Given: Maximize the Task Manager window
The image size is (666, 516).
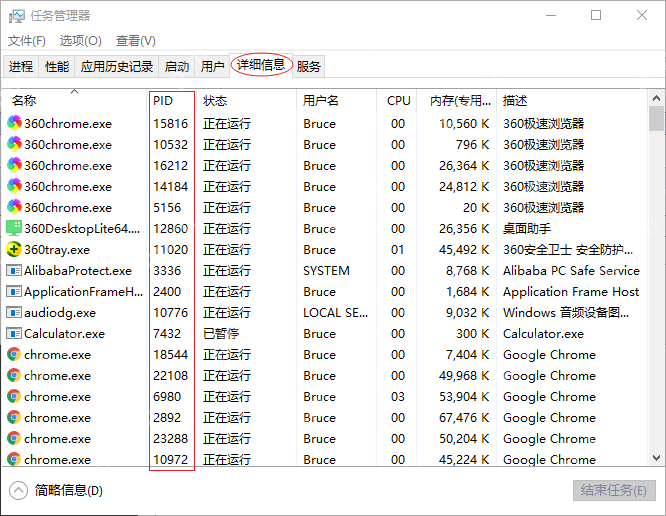Looking at the screenshot, I should click(x=596, y=16).
